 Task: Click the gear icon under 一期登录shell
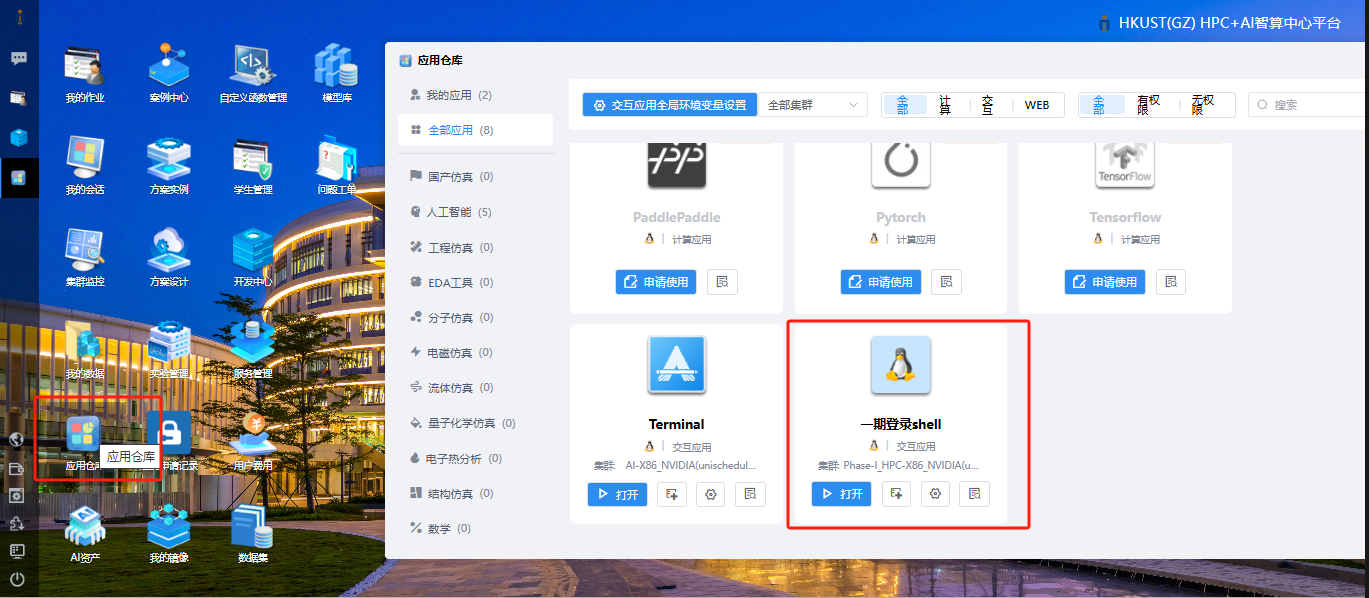936,494
